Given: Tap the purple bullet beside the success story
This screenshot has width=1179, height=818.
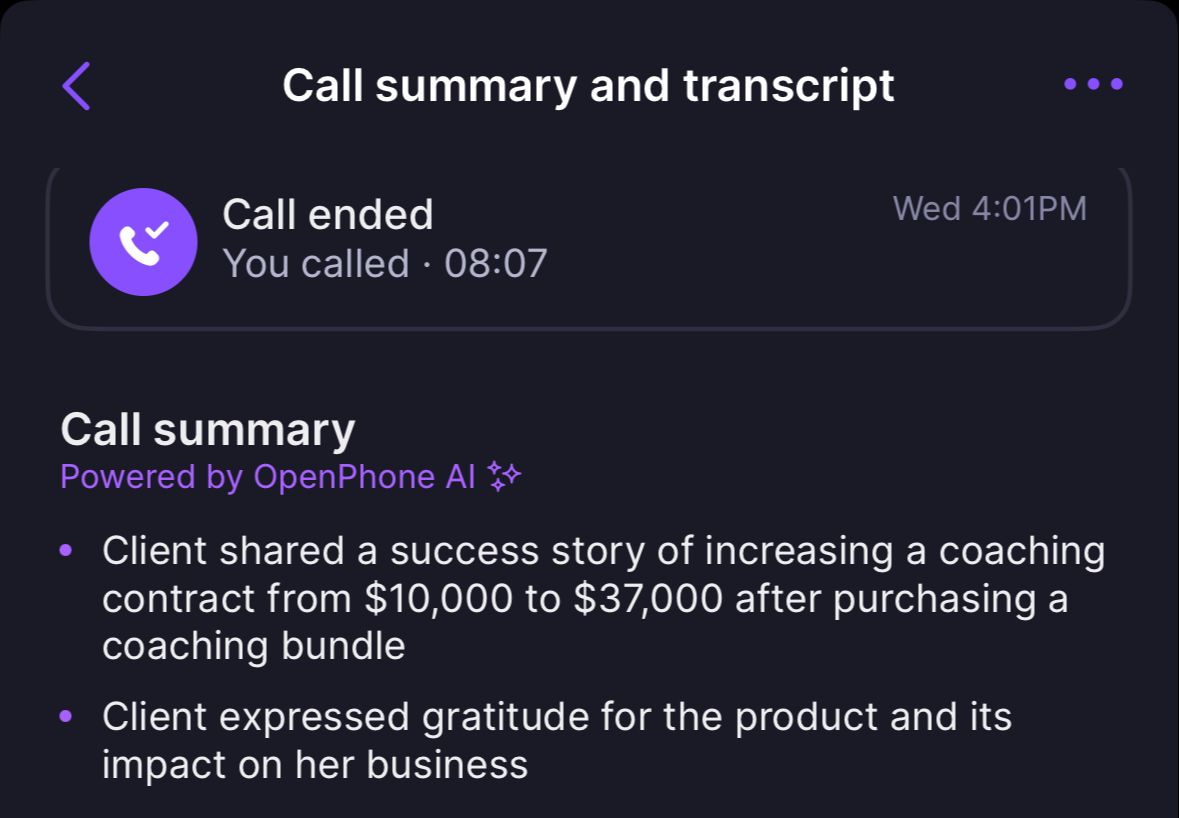Looking at the screenshot, I should [x=67, y=550].
